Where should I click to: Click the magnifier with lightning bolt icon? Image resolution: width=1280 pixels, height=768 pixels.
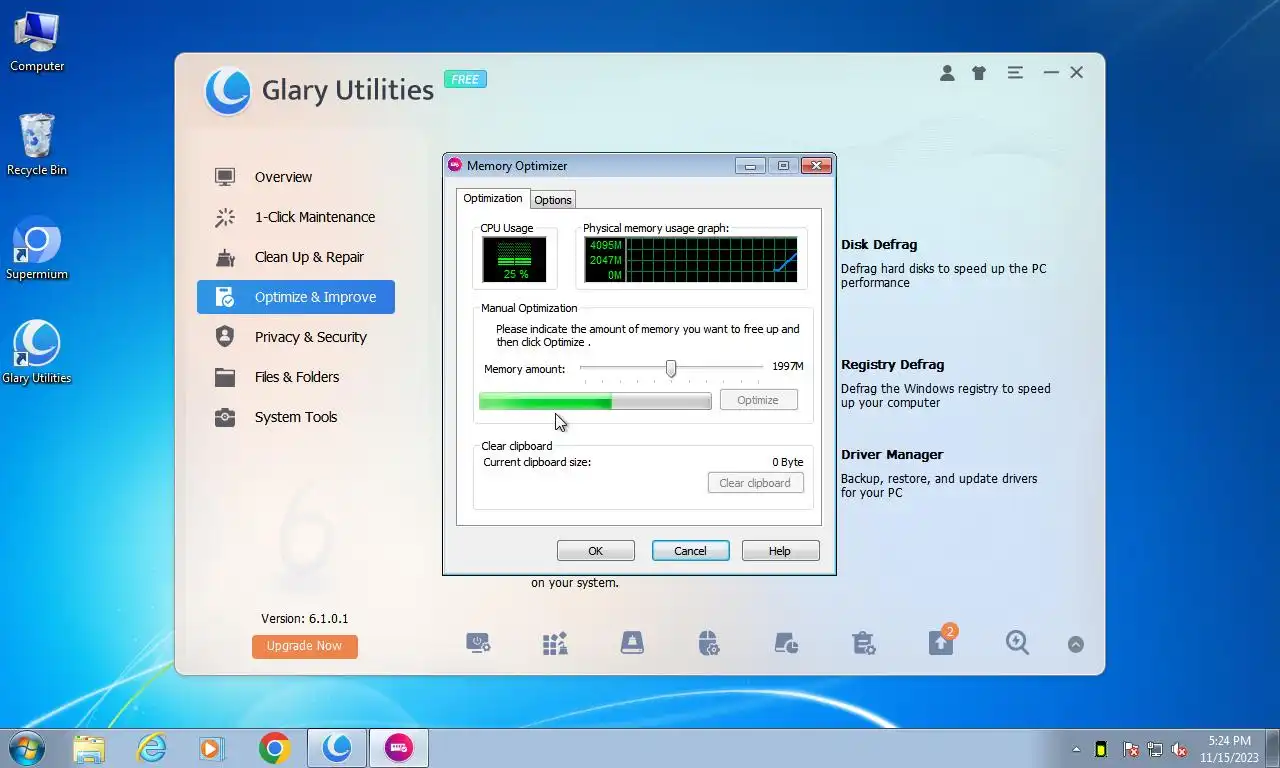click(x=1017, y=643)
